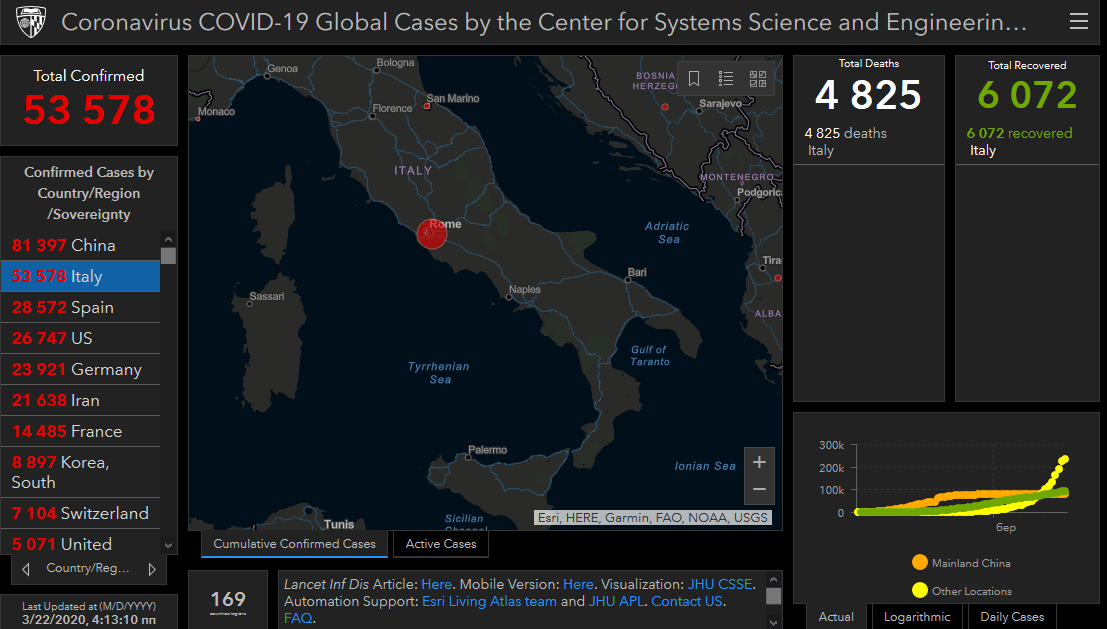Click the Sarajevo label on the map
The image size is (1107, 629).
point(720,103)
